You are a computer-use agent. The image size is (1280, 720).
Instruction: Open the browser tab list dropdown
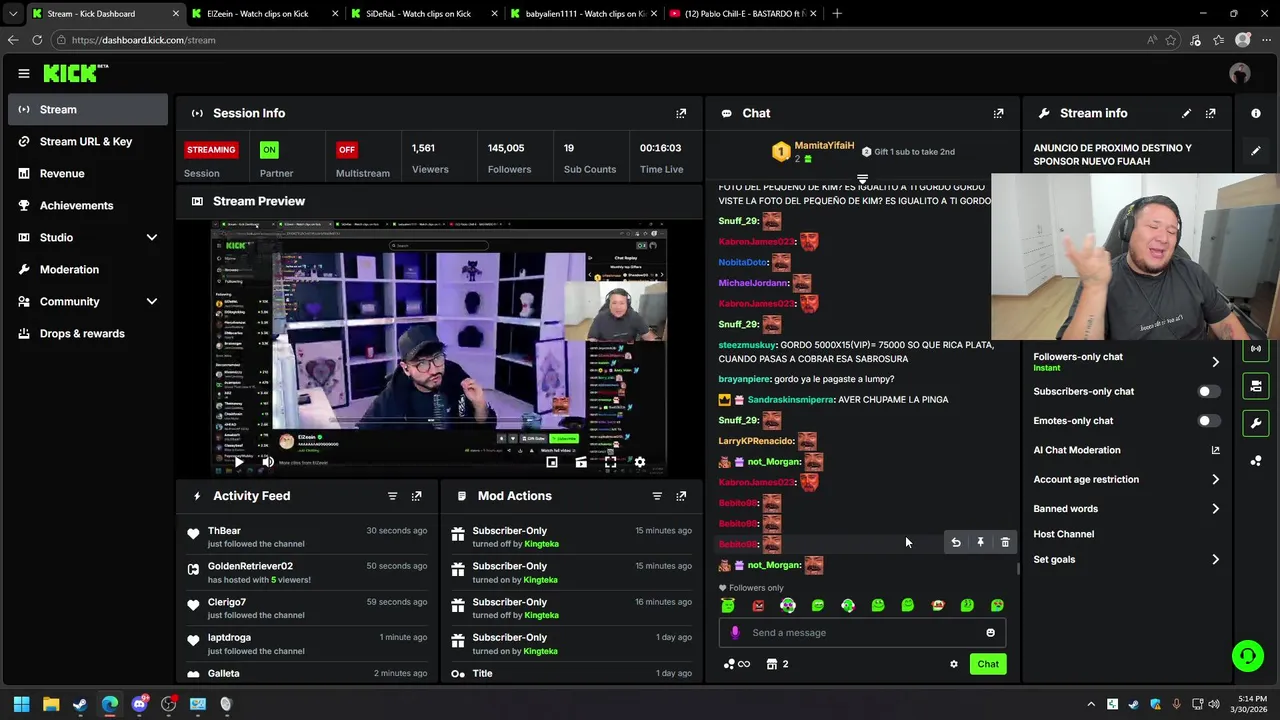click(13, 14)
